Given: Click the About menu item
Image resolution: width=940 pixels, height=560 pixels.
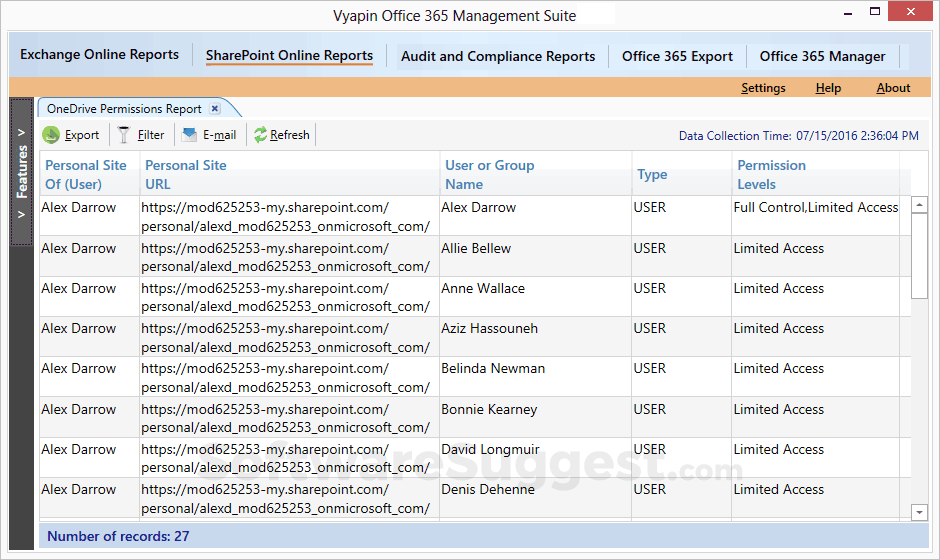Looking at the screenshot, I should [x=893, y=88].
